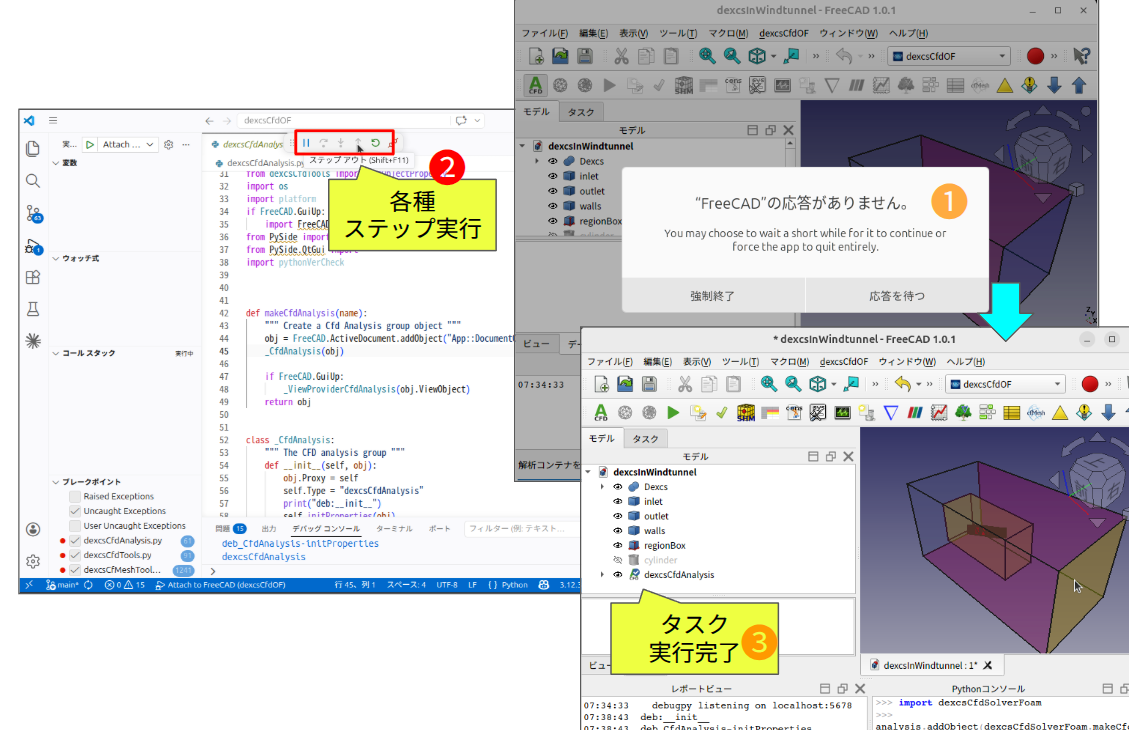
Task: Click the 応答を待つ button
Action: click(896, 296)
